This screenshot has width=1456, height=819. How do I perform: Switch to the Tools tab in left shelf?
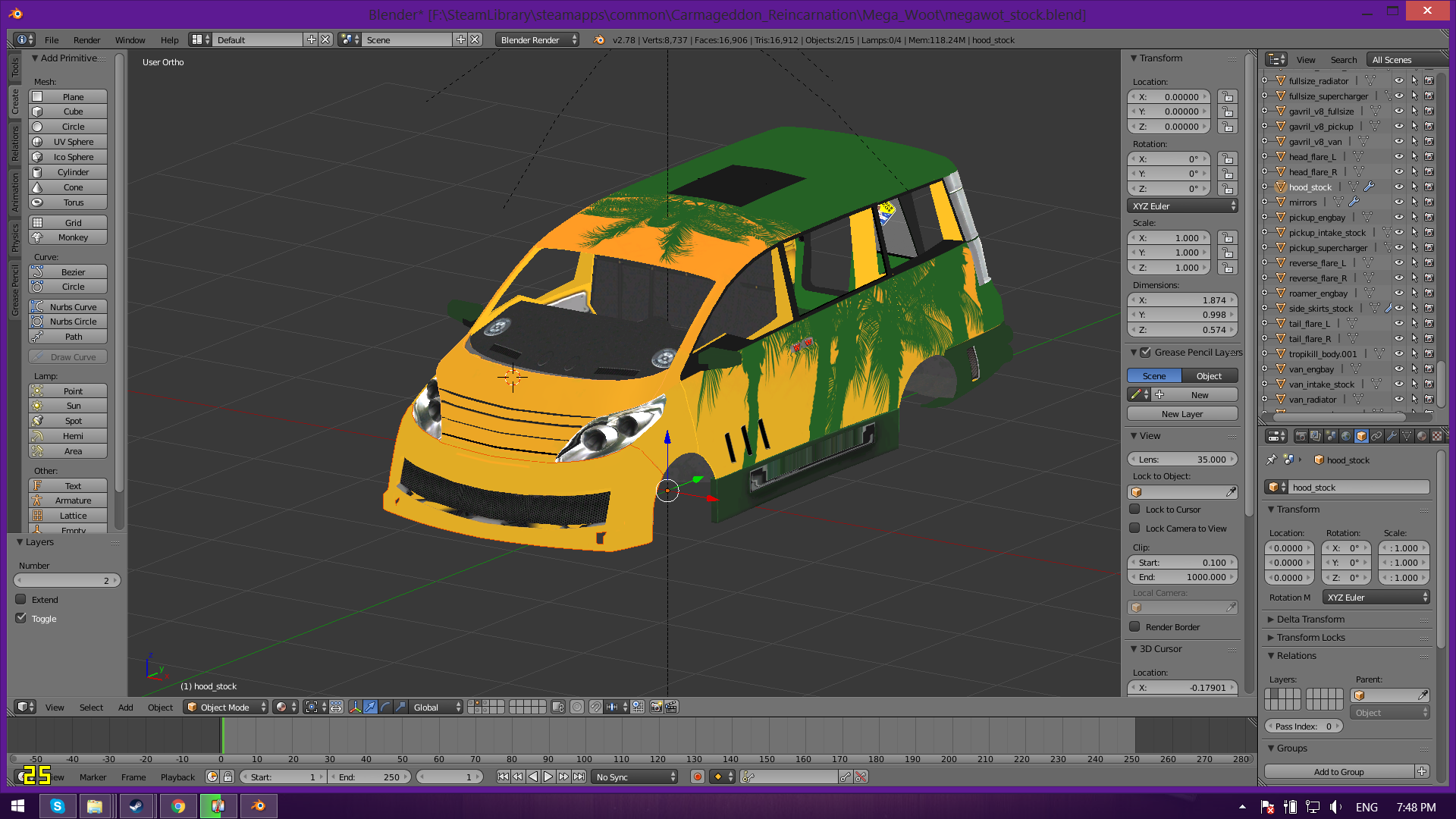pos(14,67)
